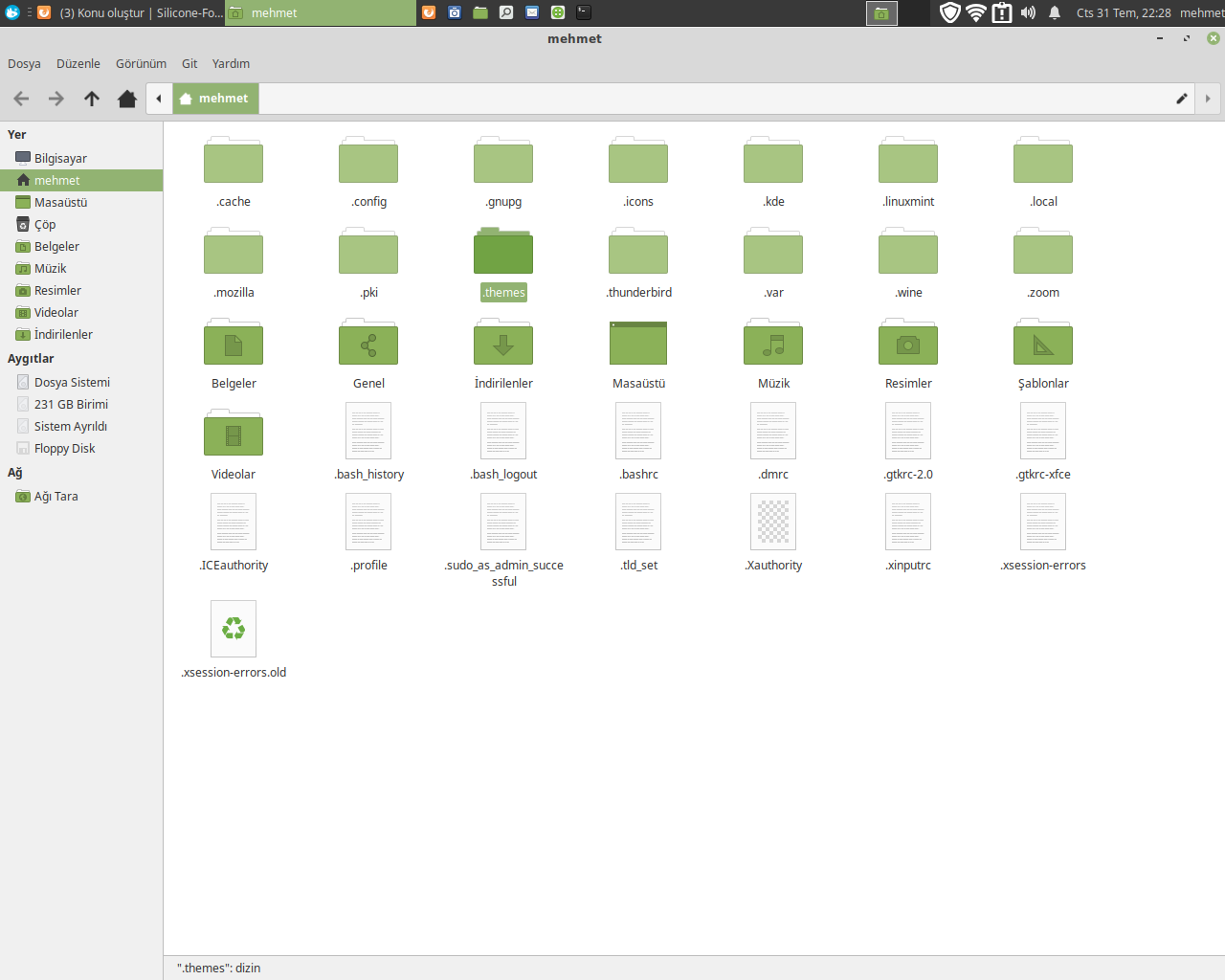Open the notification bell tray icon
Viewport: 1225px width, 980px height.
(x=1055, y=12)
